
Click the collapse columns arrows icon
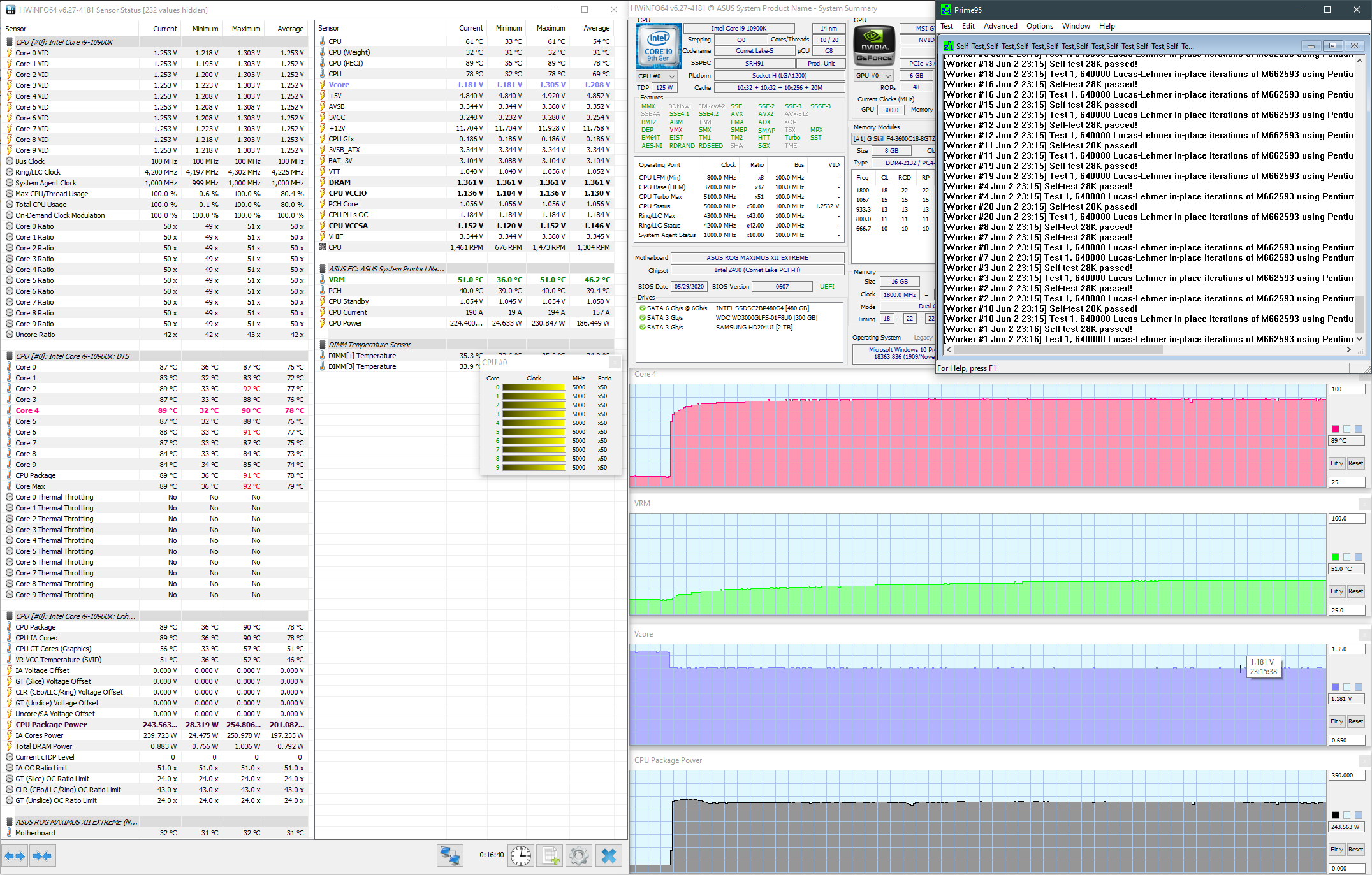click(x=43, y=856)
